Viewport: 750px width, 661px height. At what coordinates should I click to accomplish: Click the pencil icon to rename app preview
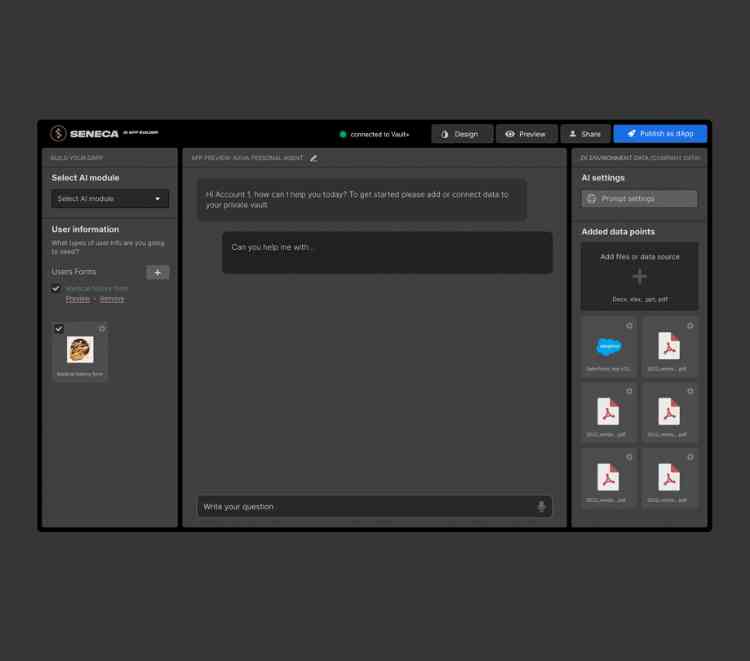(x=313, y=158)
